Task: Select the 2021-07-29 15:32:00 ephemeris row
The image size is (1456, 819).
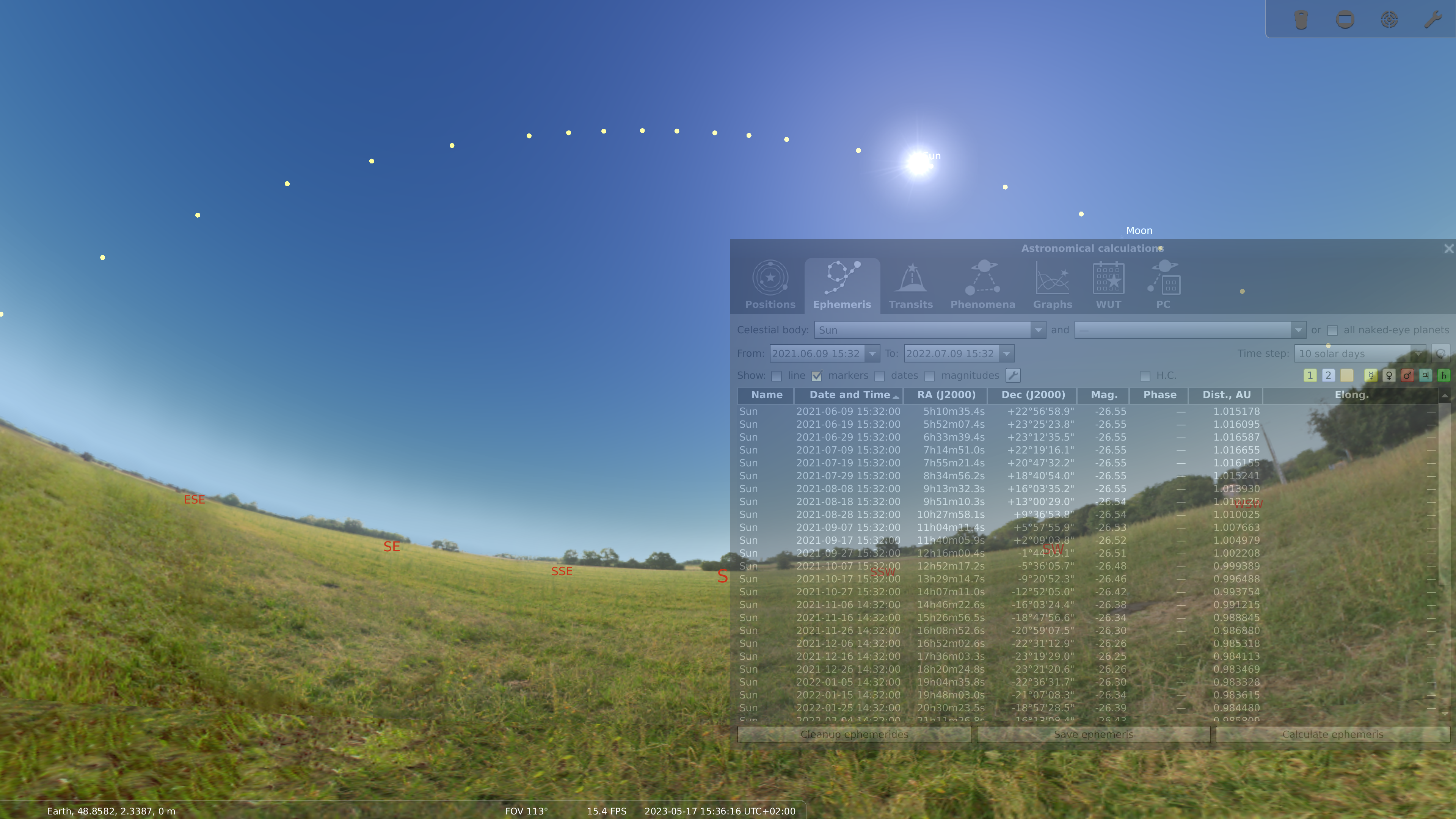Action: (1087, 476)
